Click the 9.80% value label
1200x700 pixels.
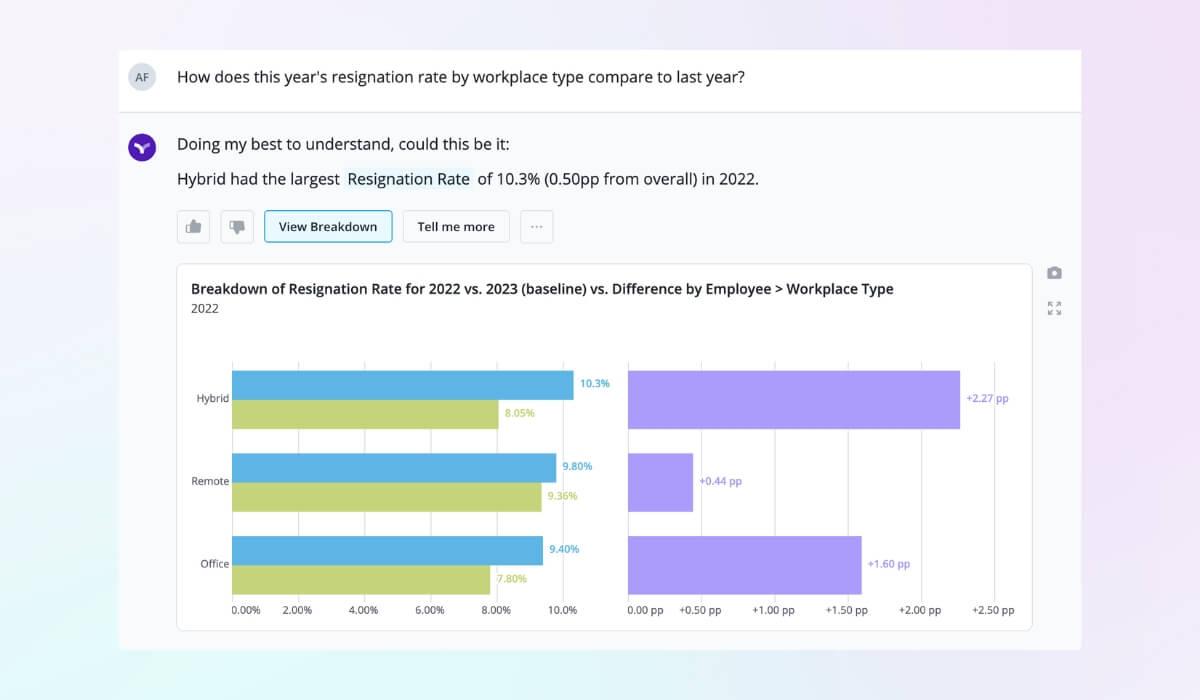(577, 466)
